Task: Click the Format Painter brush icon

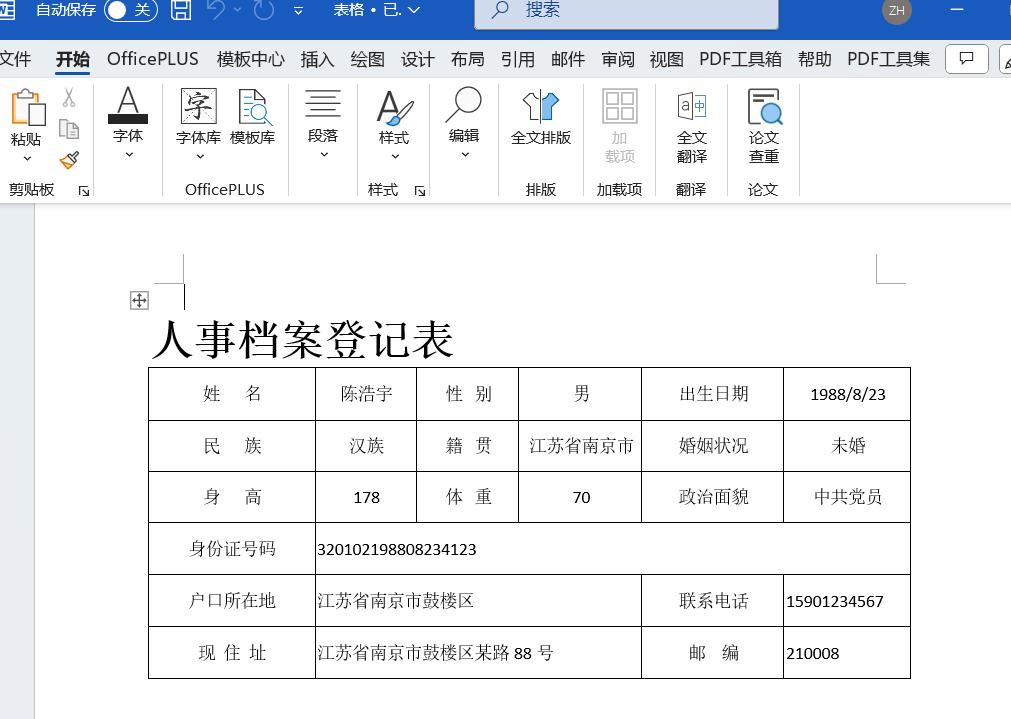Action: (x=69, y=160)
